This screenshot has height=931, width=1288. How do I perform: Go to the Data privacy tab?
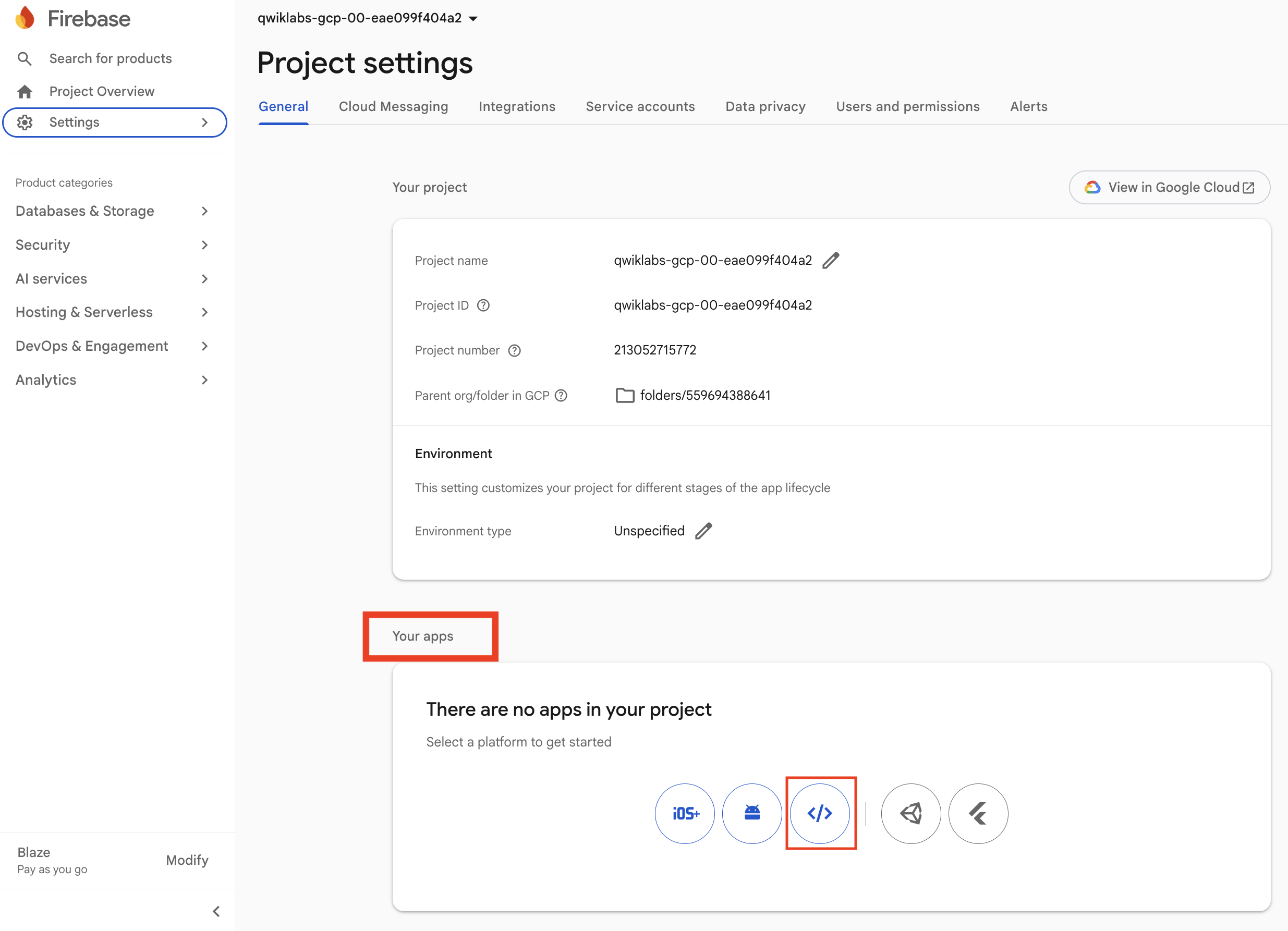(x=765, y=107)
